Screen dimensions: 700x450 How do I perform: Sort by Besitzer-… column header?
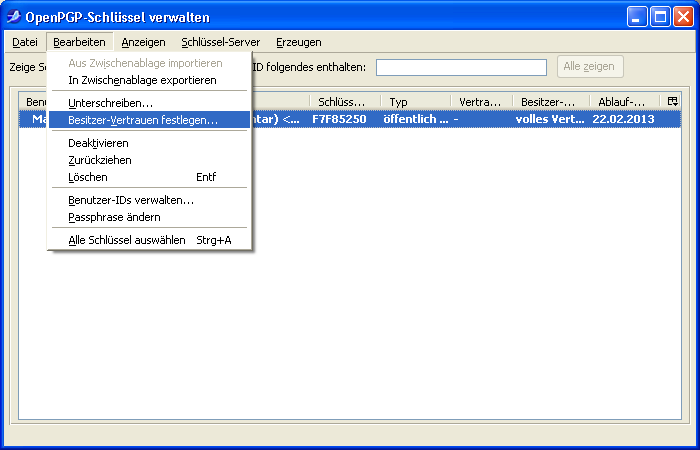pos(551,102)
